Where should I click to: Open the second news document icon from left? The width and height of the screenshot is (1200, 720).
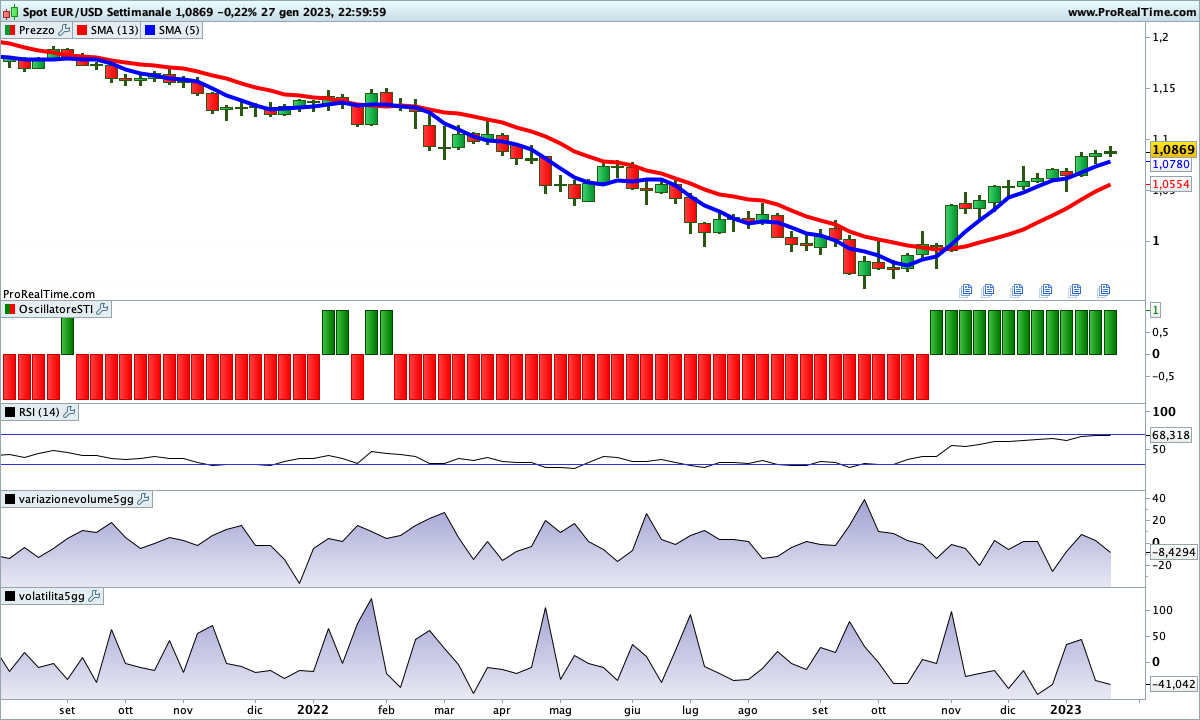tap(988, 290)
